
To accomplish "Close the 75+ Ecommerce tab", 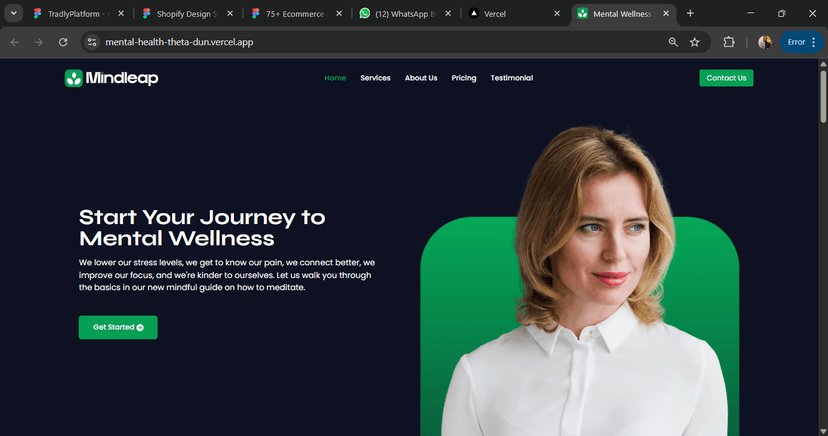I will [x=339, y=14].
